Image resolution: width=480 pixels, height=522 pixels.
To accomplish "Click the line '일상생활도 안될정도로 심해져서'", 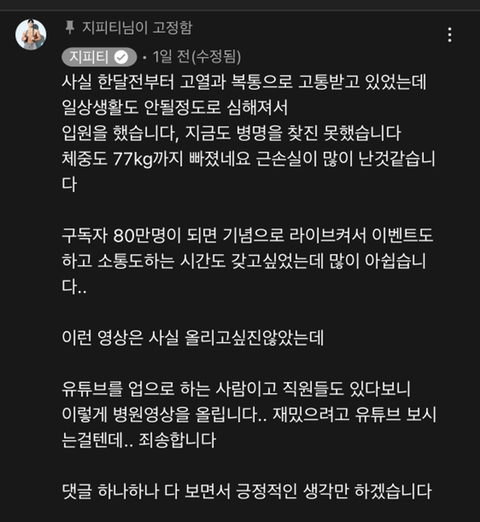I will (x=175, y=107).
